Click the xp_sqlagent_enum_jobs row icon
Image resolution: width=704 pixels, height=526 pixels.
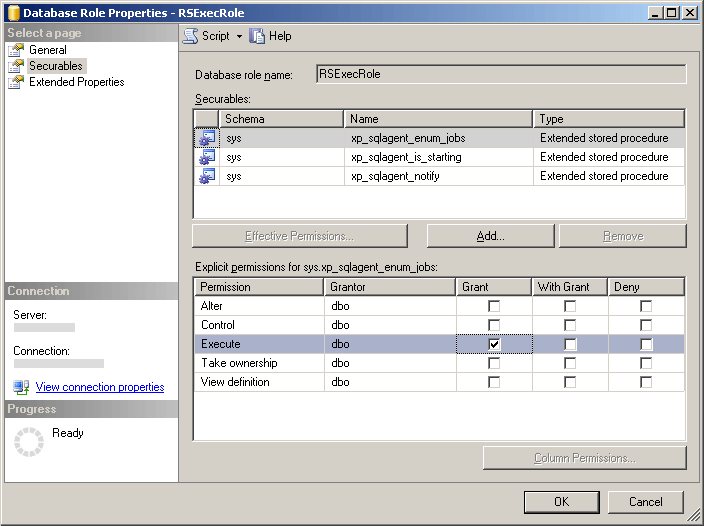[x=207, y=138]
